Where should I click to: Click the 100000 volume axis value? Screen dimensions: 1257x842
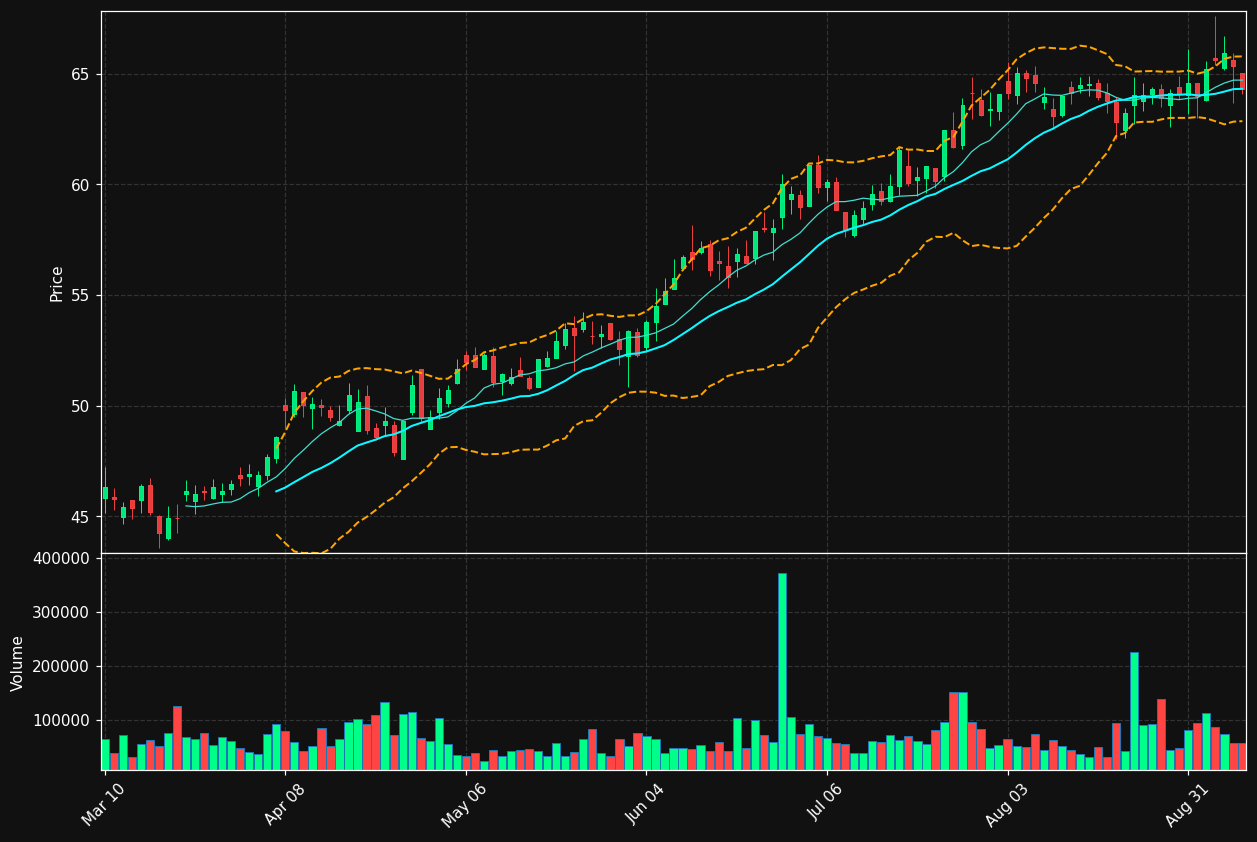[62, 721]
